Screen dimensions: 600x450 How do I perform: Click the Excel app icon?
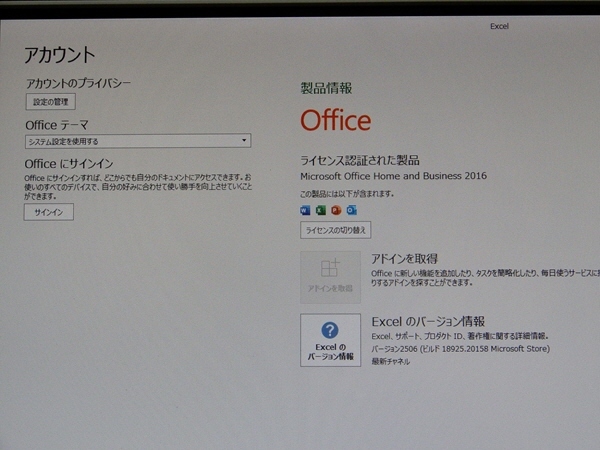click(321, 210)
